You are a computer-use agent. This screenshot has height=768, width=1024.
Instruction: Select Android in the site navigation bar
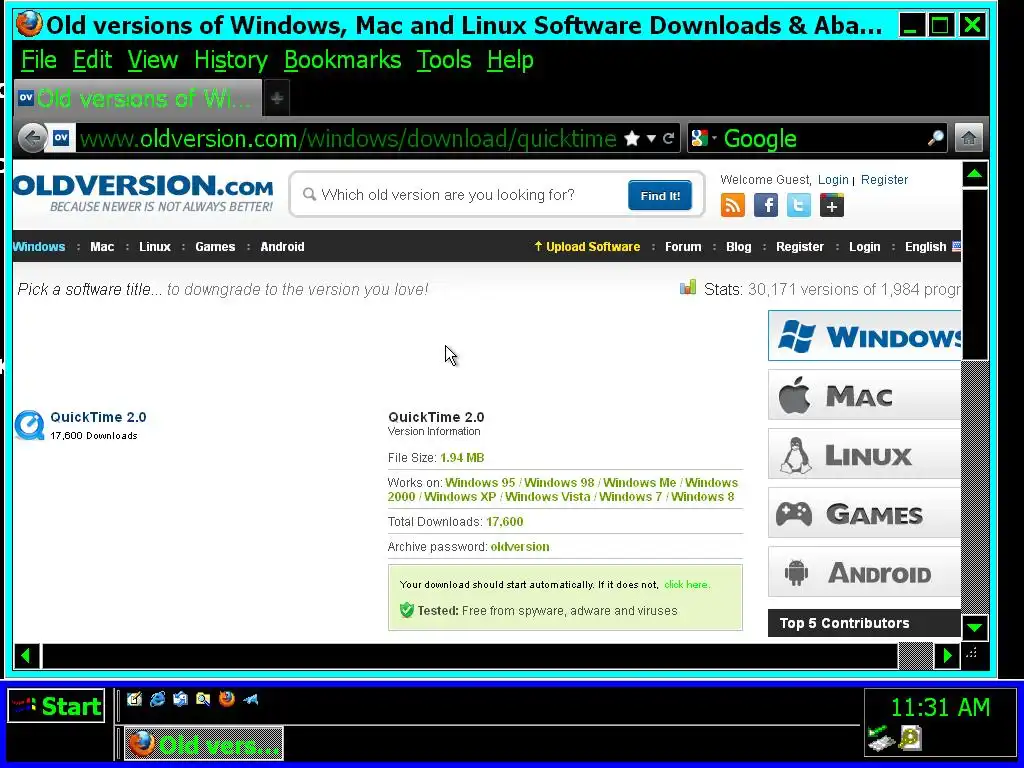coord(282,247)
